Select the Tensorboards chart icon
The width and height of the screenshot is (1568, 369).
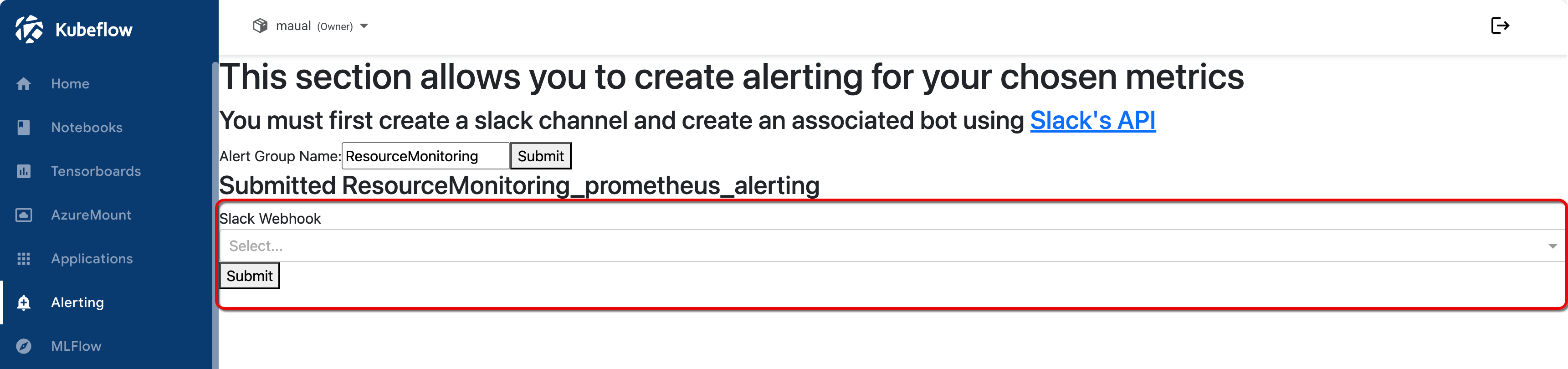click(24, 171)
